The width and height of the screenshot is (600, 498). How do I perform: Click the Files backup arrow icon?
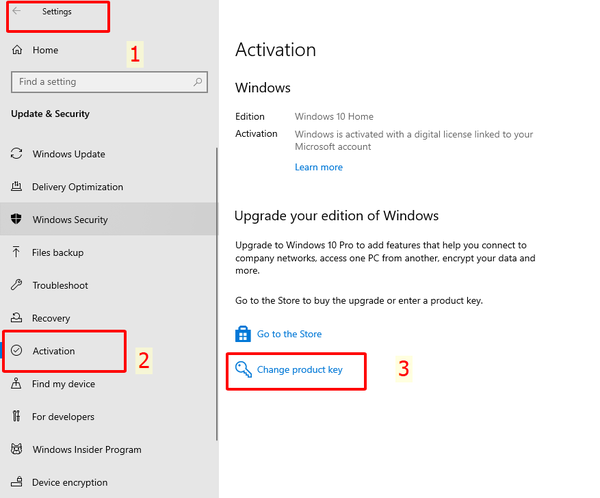coord(16,252)
